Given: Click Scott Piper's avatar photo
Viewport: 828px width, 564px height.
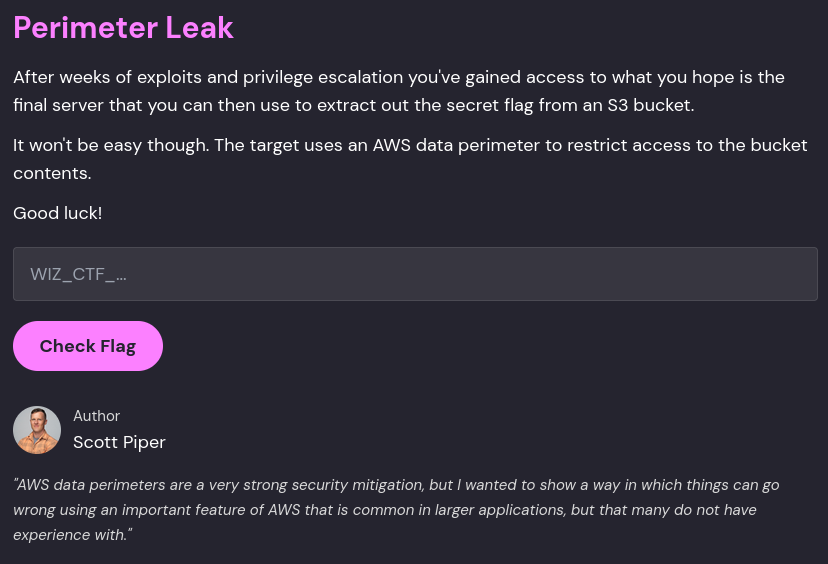Looking at the screenshot, I should tap(37, 430).
